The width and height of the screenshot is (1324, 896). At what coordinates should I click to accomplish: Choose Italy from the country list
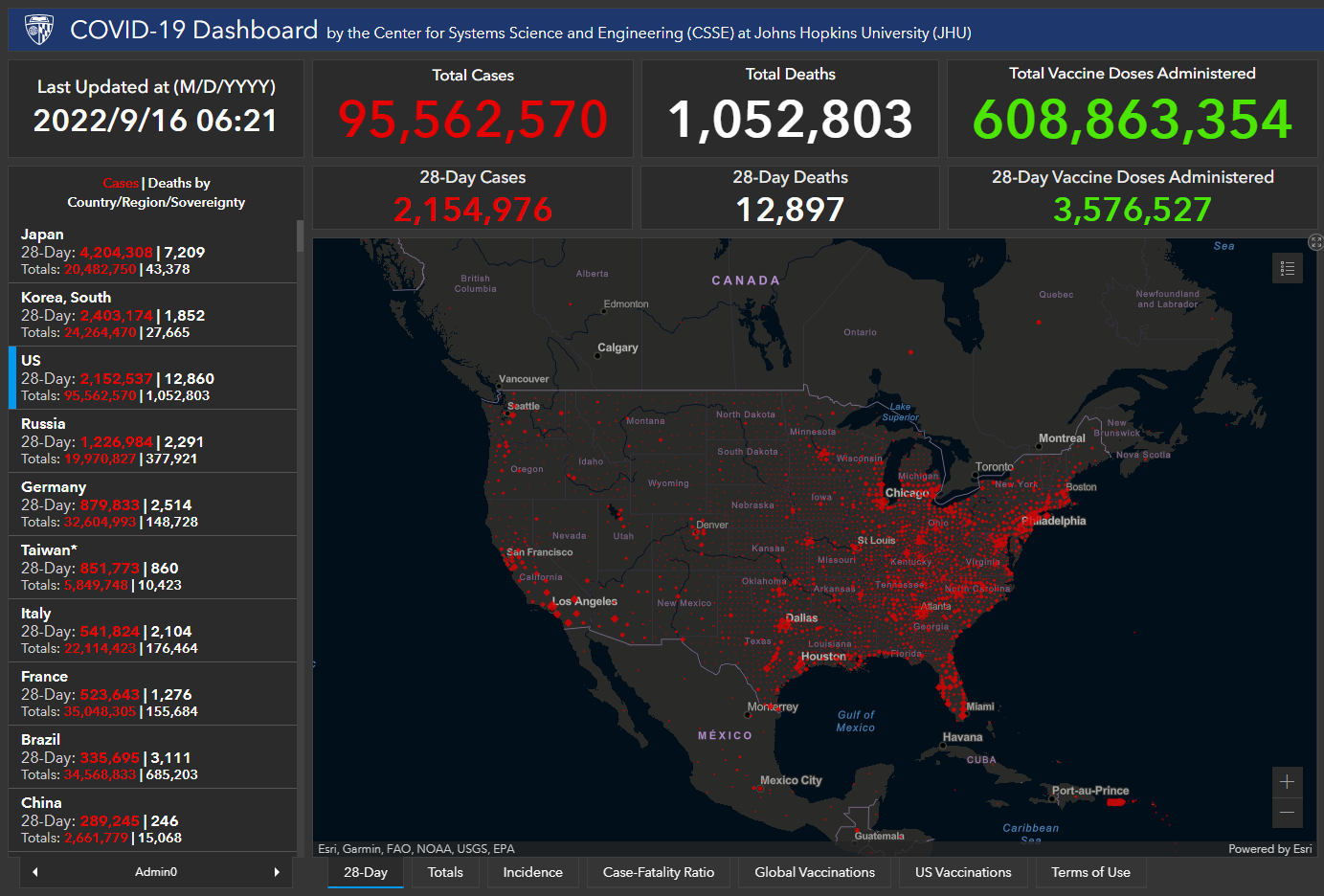(153, 631)
